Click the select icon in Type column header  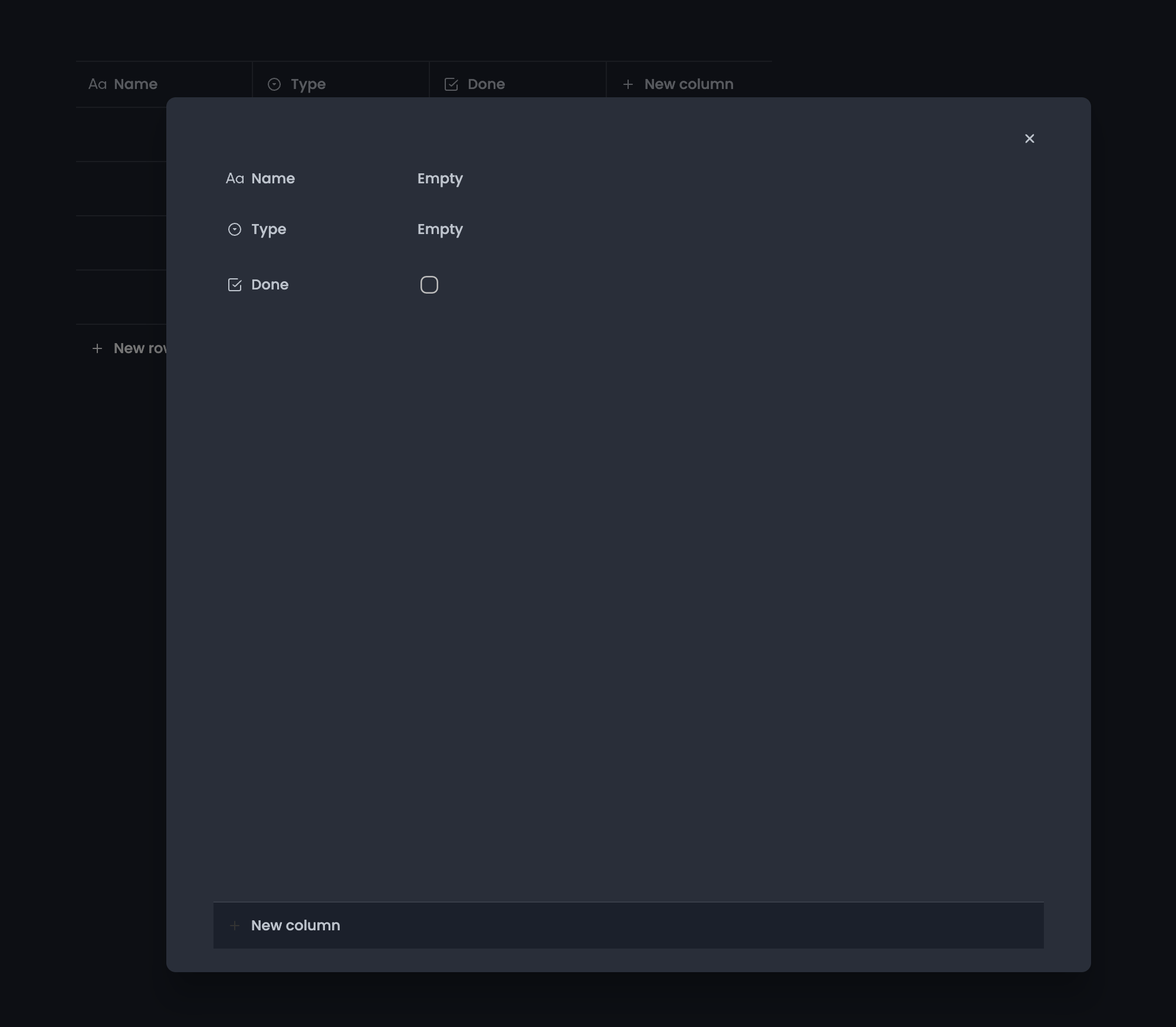274,84
